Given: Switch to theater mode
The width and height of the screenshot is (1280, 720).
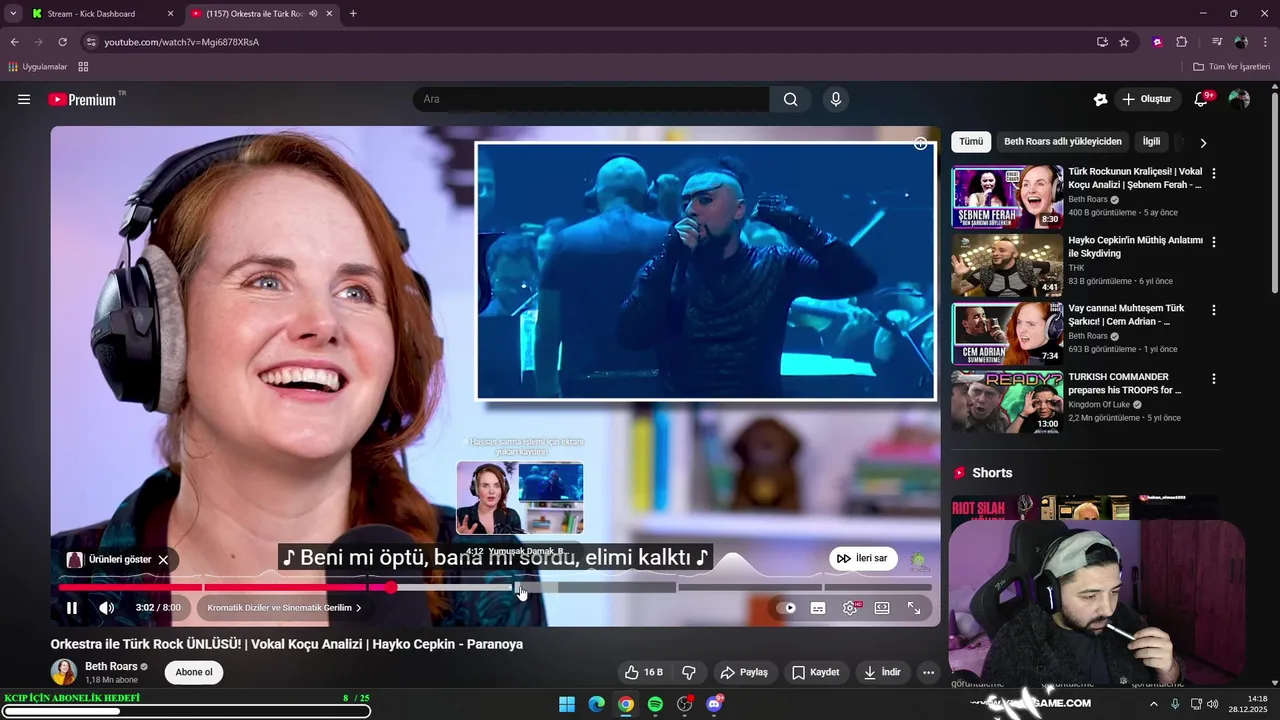Looking at the screenshot, I should coord(882,608).
